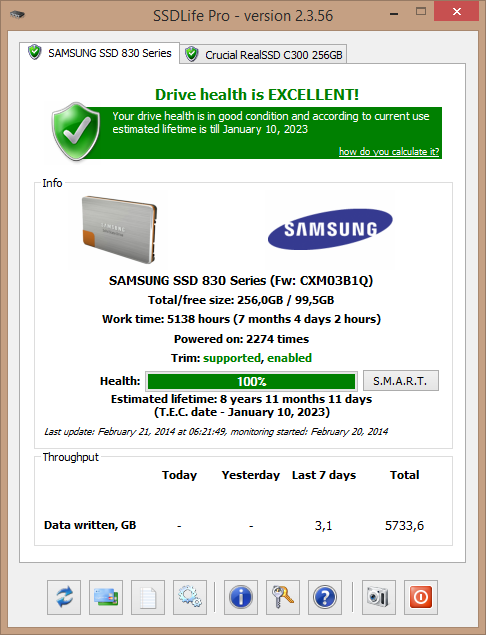Click the 'SAMSUNG SSD 830 Series (Fw: CXM03B1Q)' title

(241, 281)
